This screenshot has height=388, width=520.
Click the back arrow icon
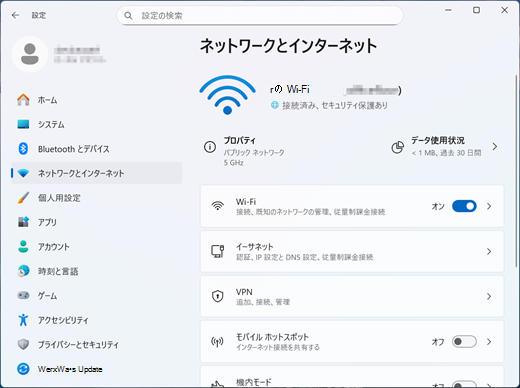(15, 15)
